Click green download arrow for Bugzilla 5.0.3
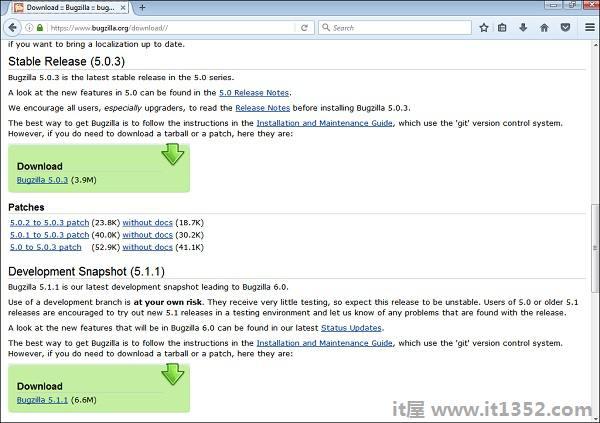 (173, 154)
